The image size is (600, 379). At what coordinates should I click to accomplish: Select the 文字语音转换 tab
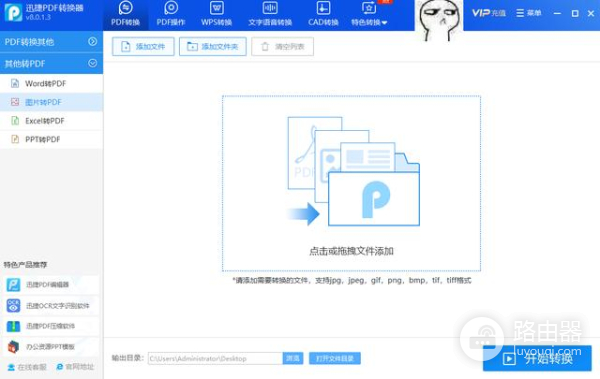click(x=270, y=15)
